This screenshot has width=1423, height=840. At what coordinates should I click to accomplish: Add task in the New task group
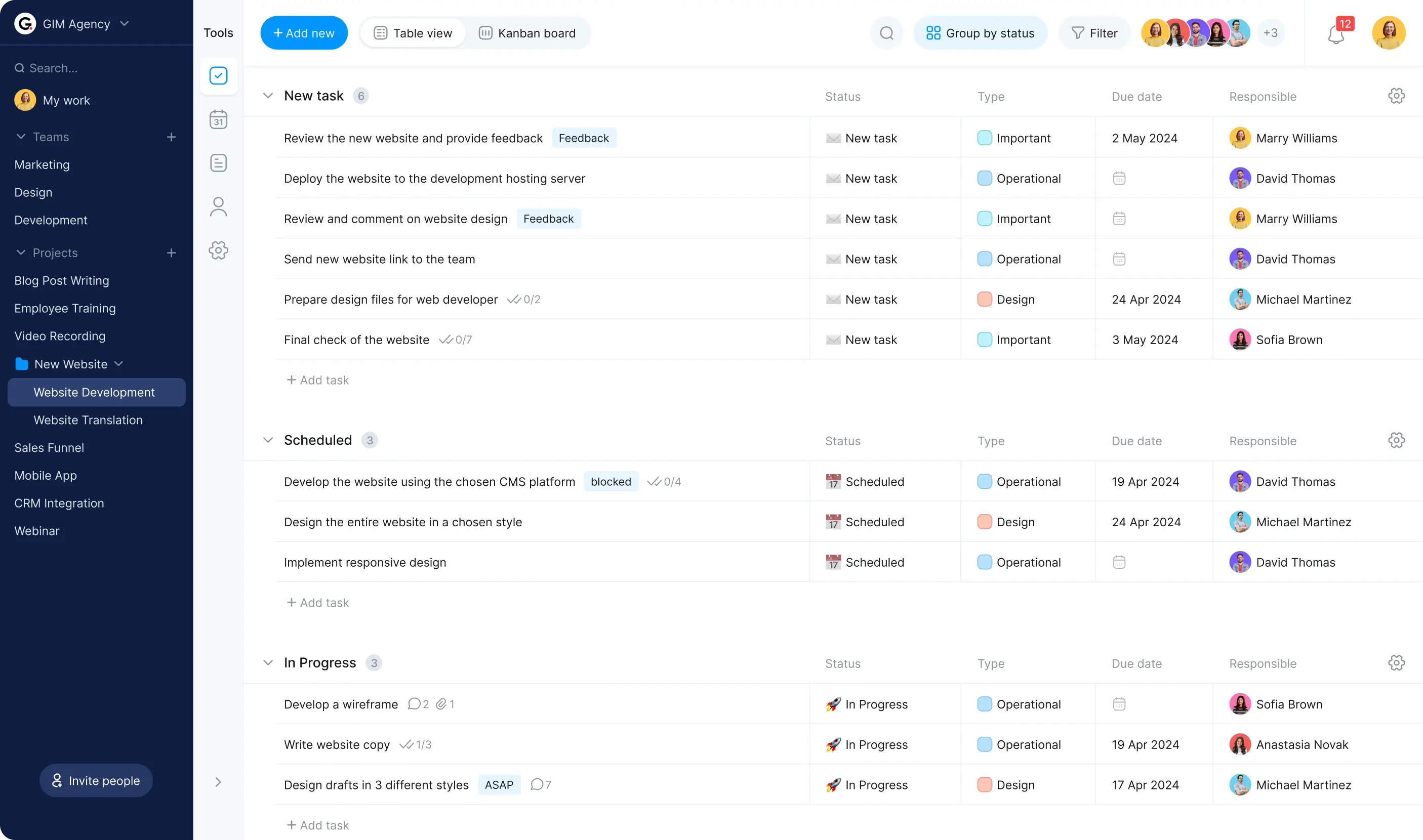(318, 381)
